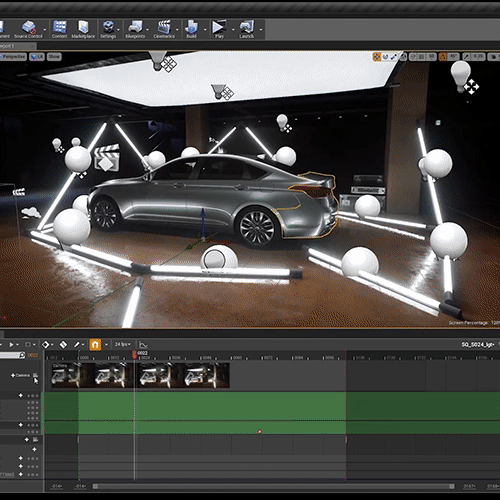
Task: Click the Sequencer horizontal time range scrollbar
Action: tap(273, 486)
